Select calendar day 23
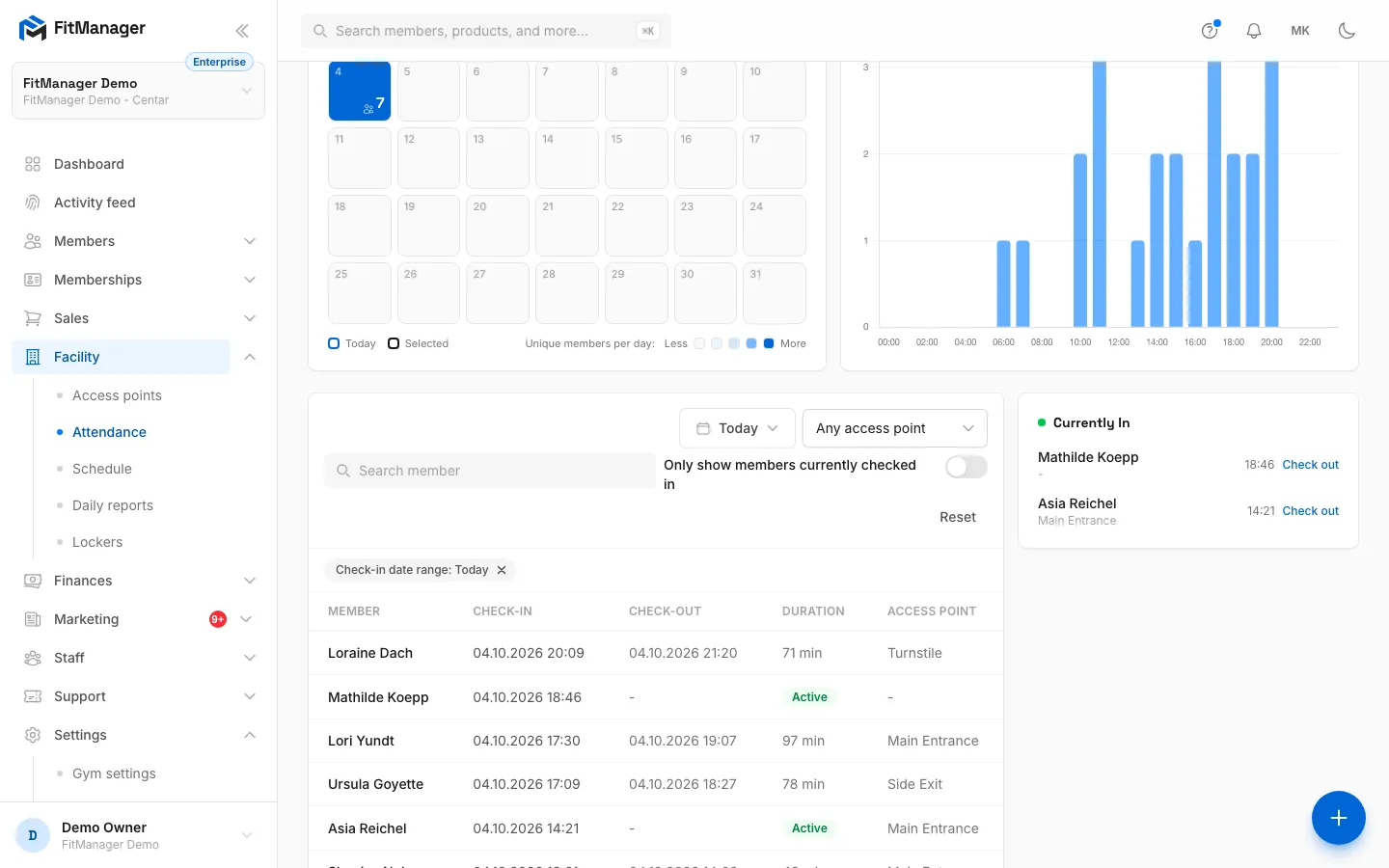This screenshot has width=1389, height=868. coord(705,226)
